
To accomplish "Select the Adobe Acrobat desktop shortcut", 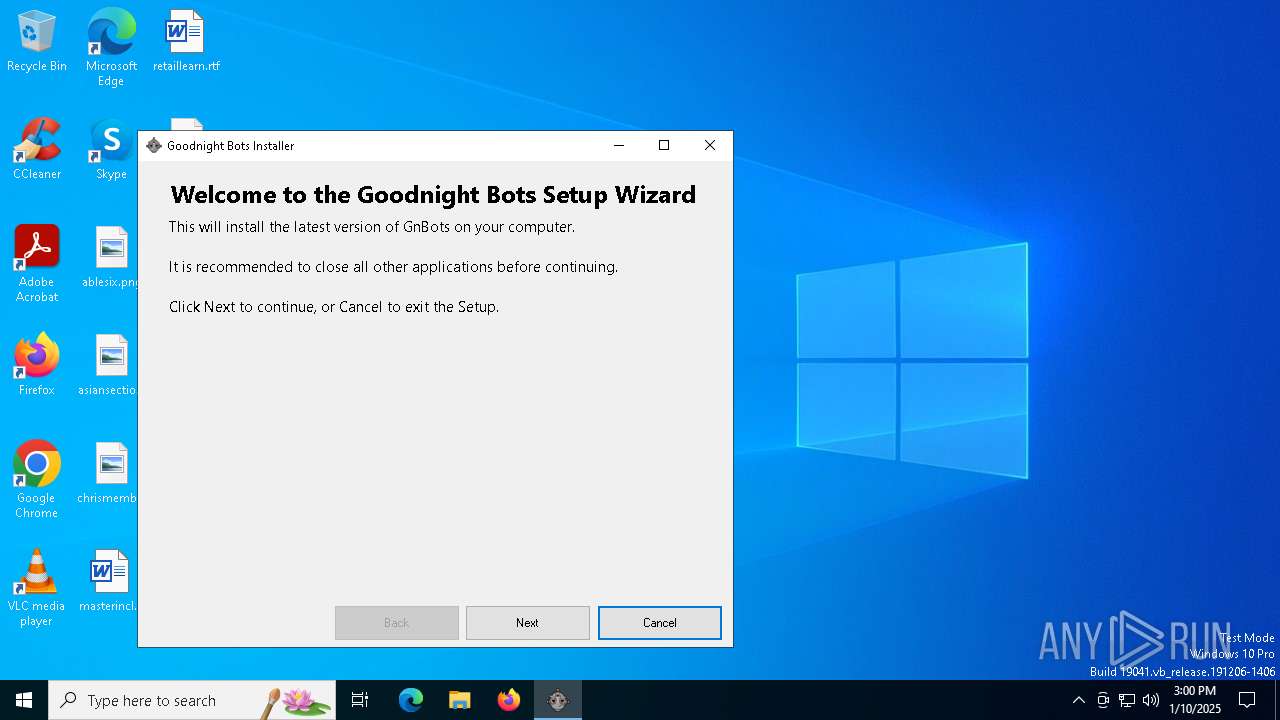I will (37, 264).
